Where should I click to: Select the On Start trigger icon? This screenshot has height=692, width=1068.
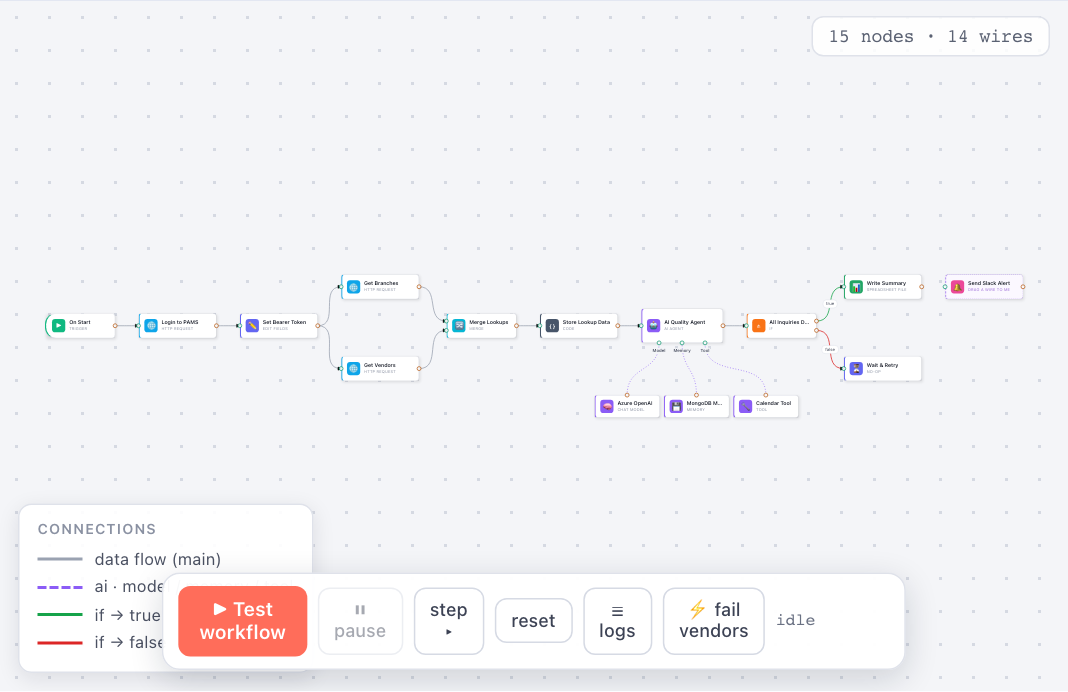(x=59, y=326)
